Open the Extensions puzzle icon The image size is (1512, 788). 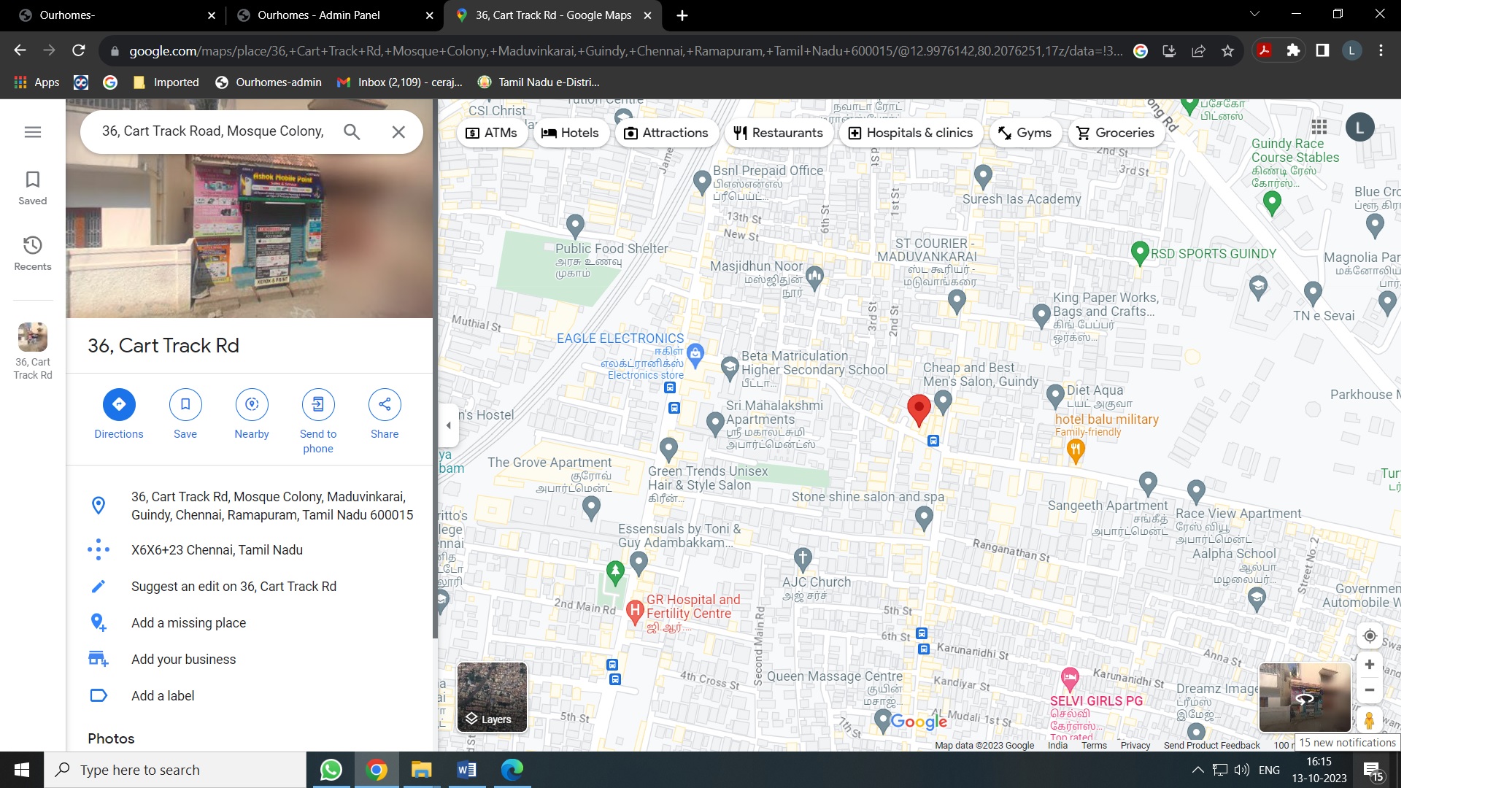[x=1293, y=50]
